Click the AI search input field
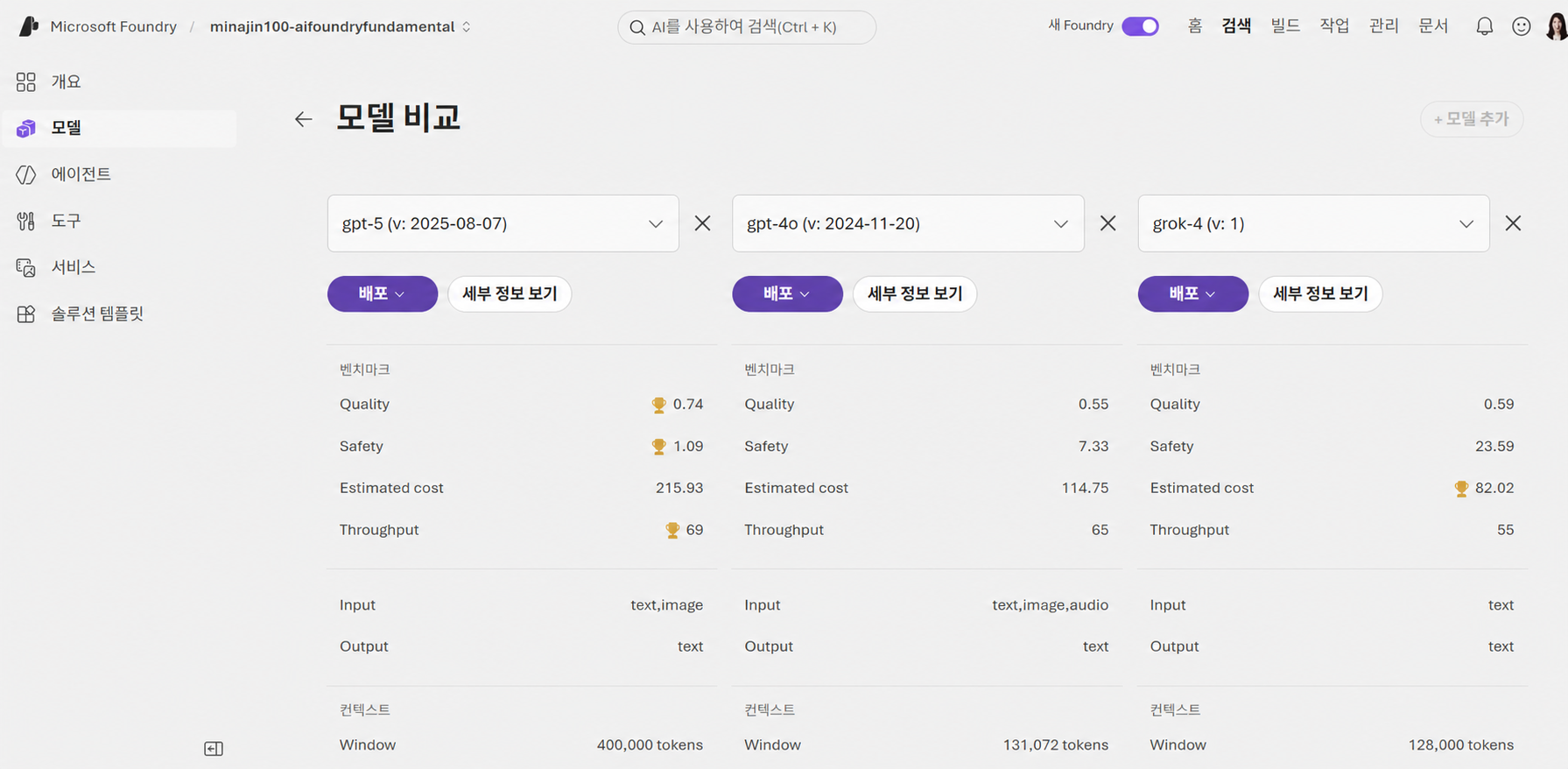The image size is (1568, 769). click(x=747, y=27)
